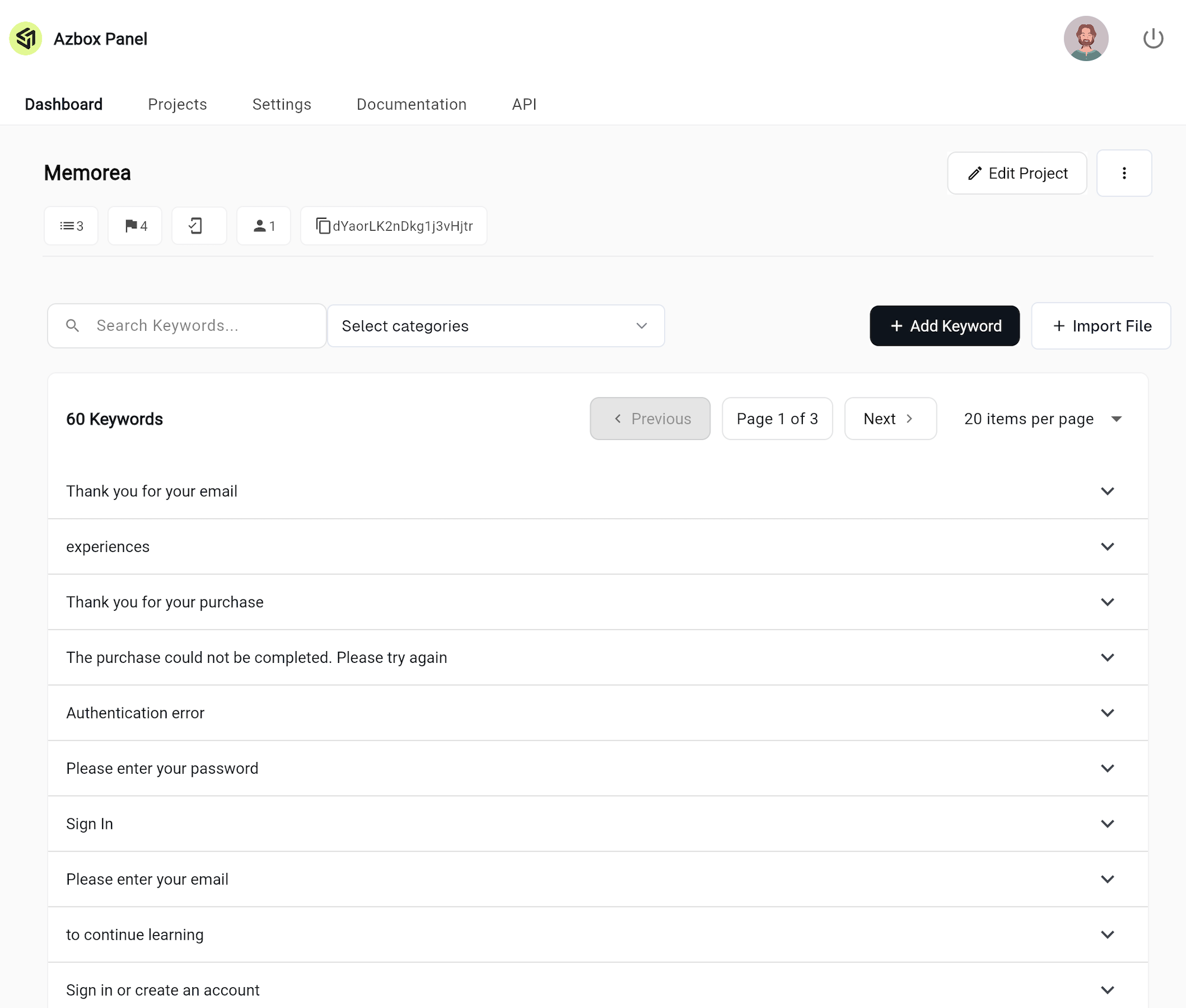
Task: Go to the Next page of keywords
Action: 890,419
